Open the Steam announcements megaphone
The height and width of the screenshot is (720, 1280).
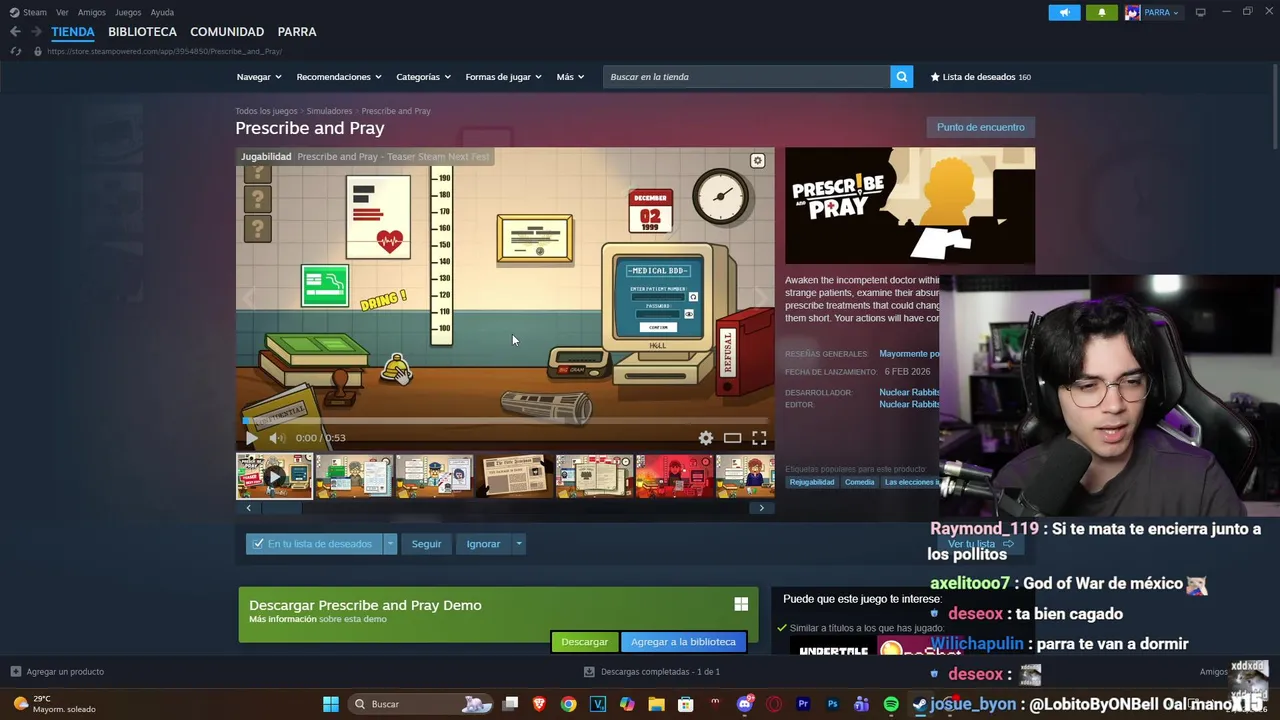click(1064, 12)
